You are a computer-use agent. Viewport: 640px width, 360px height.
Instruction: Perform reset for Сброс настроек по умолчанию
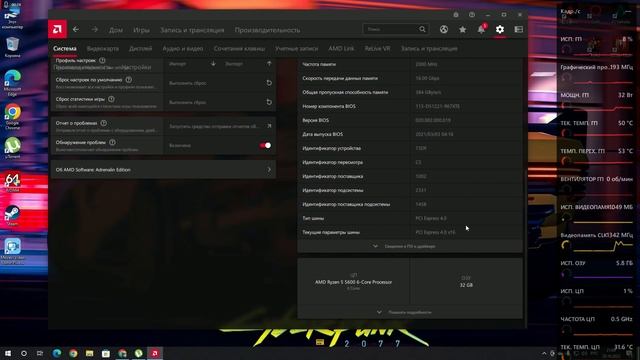(269, 83)
